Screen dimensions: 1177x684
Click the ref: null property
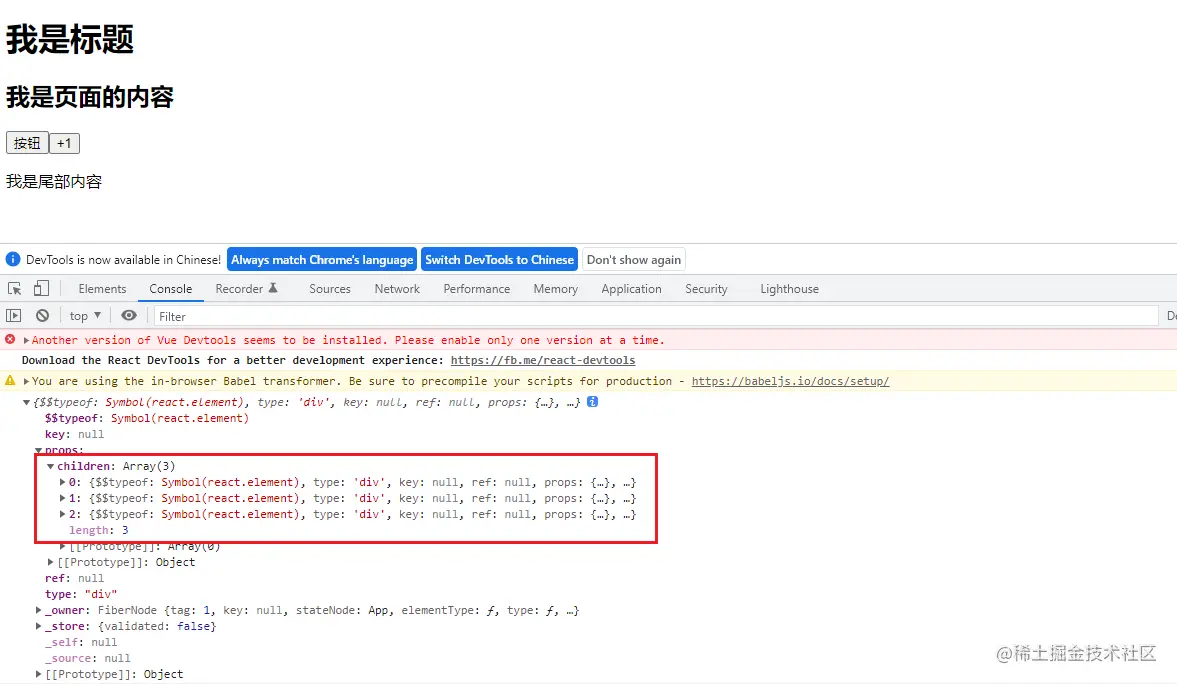point(74,578)
